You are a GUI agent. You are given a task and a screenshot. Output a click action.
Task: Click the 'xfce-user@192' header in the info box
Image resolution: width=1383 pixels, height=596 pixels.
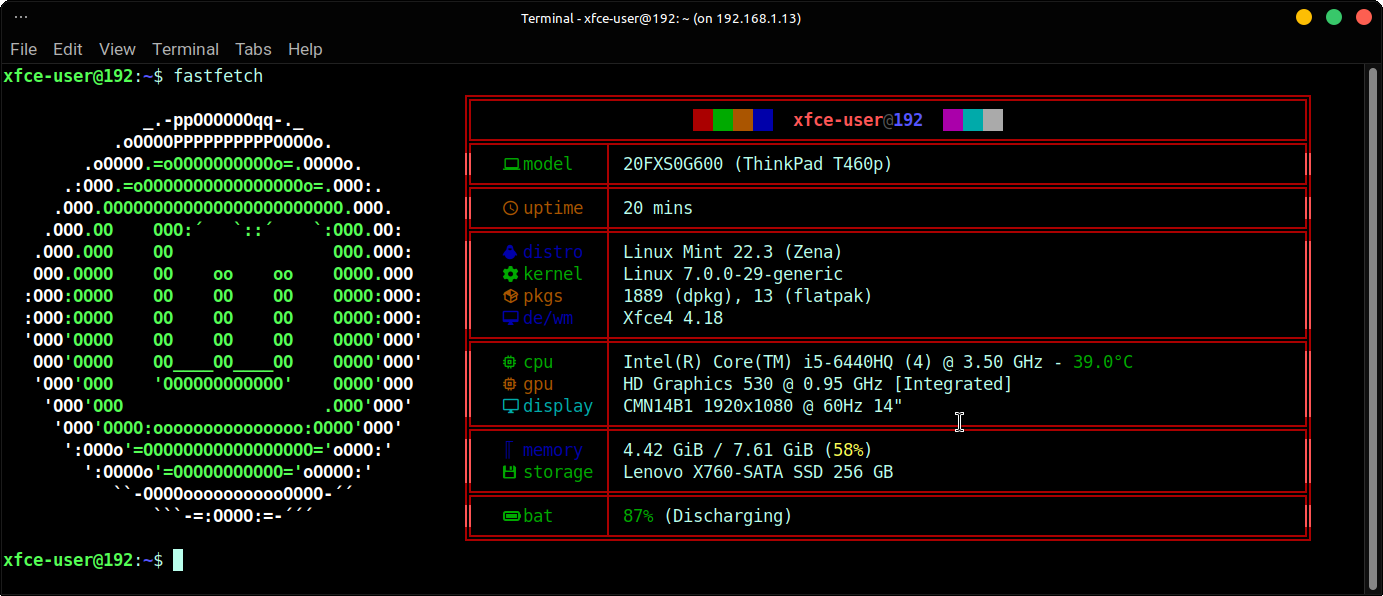coord(858,120)
